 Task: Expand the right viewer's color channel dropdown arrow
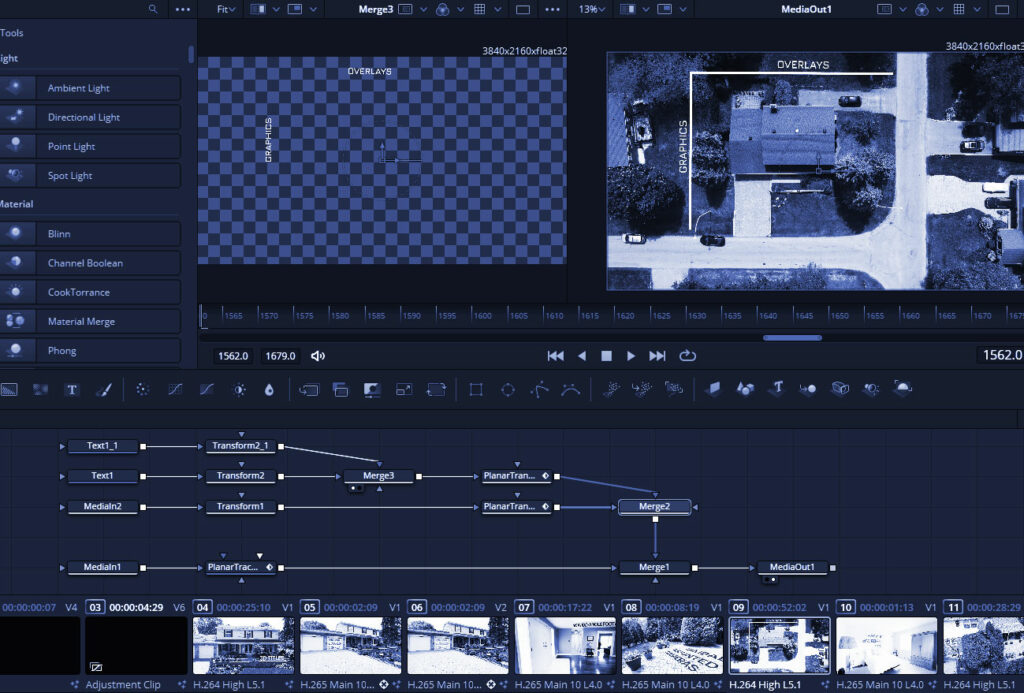940,9
